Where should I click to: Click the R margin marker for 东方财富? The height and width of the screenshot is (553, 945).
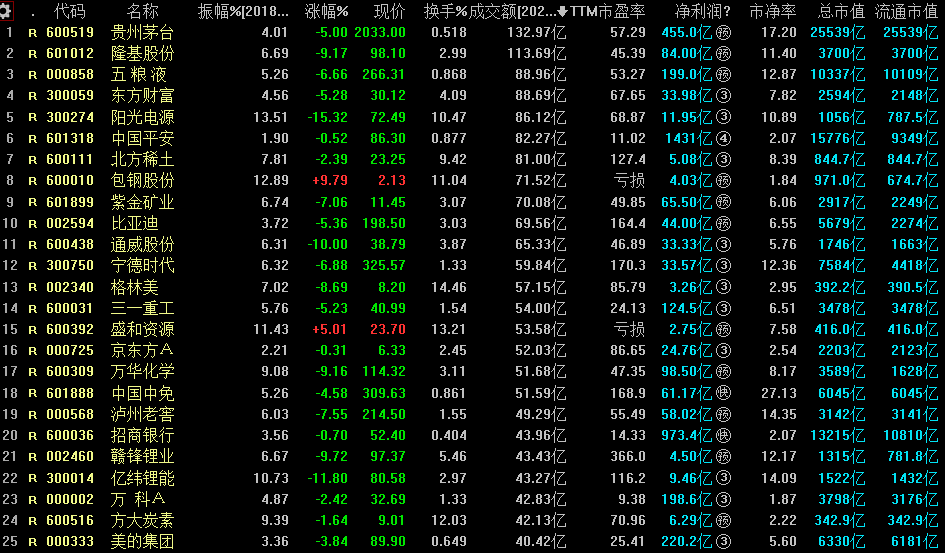click(33, 96)
